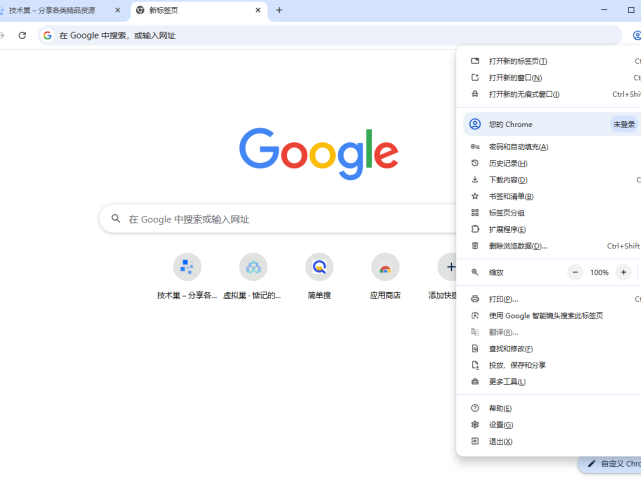Select the 新标签页 tab
The width and height of the screenshot is (641, 480).
click(x=199, y=10)
